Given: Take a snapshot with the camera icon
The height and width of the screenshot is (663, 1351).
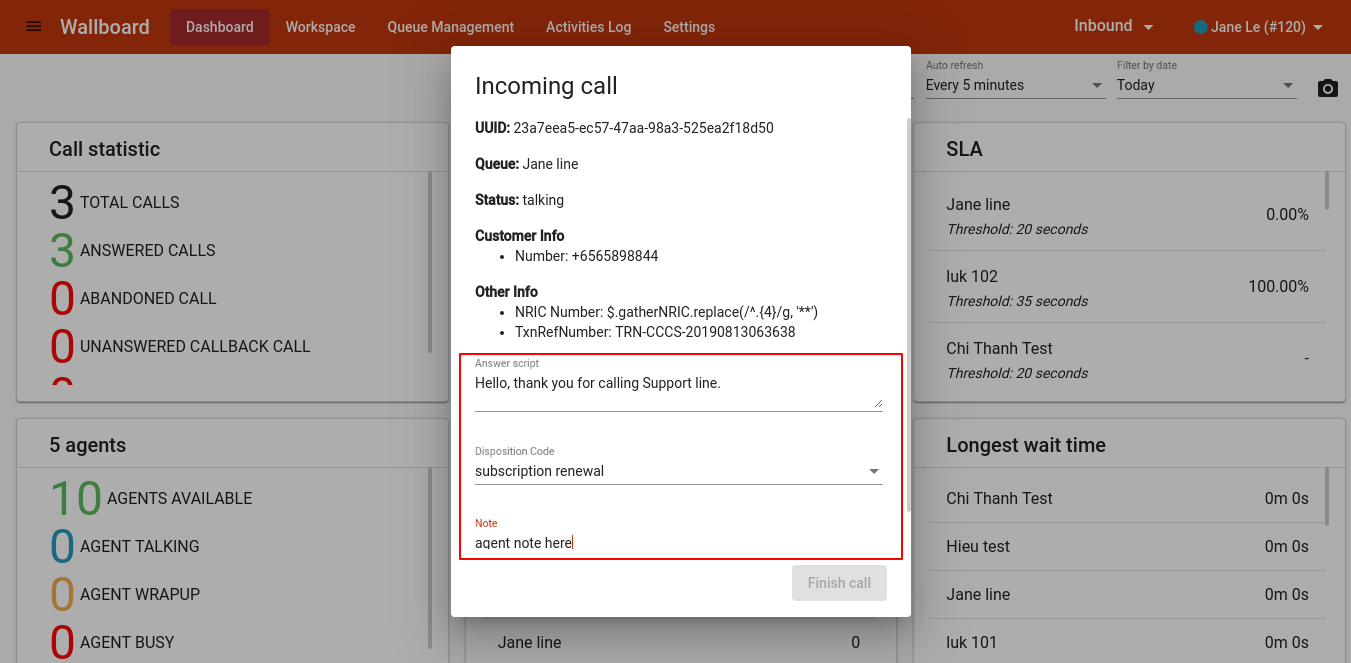Looking at the screenshot, I should 1327,88.
